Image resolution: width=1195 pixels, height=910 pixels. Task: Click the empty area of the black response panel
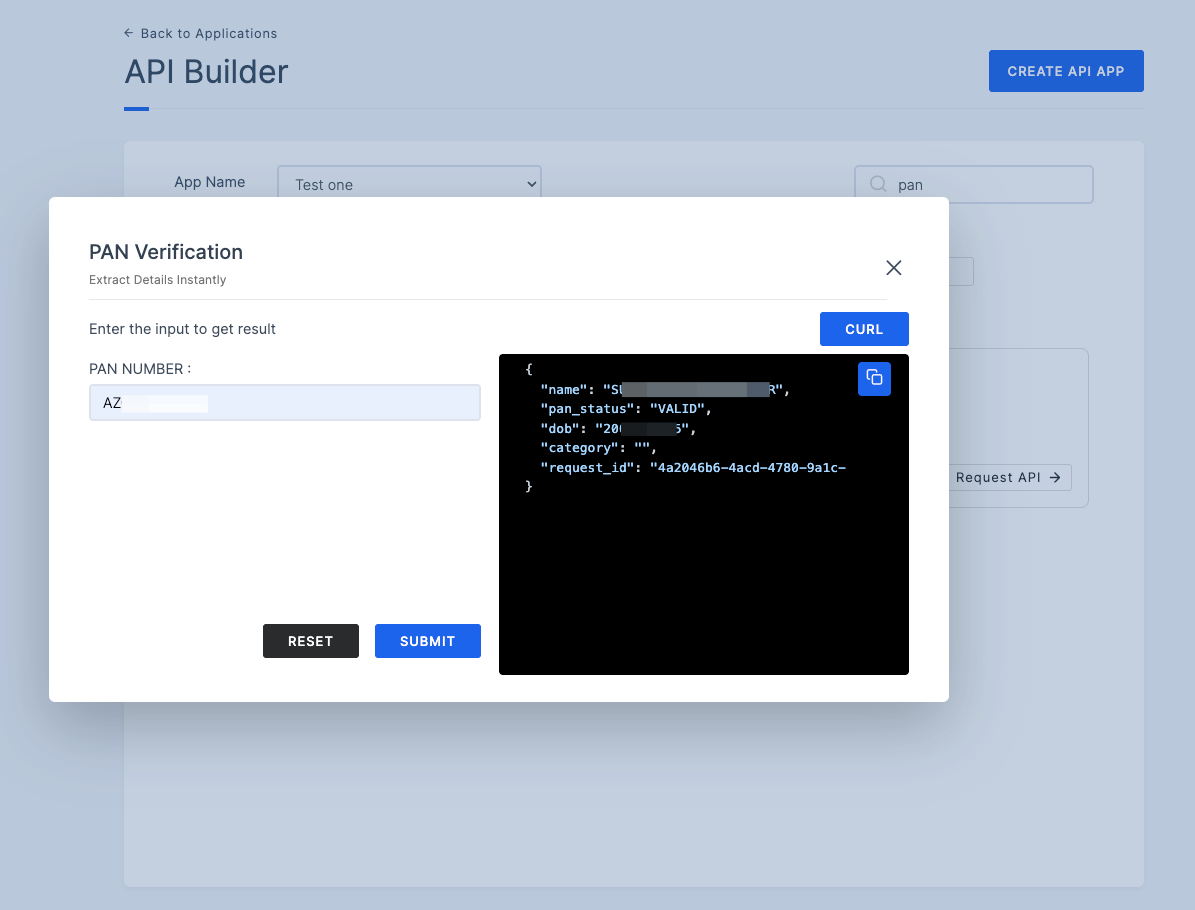[x=703, y=580]
